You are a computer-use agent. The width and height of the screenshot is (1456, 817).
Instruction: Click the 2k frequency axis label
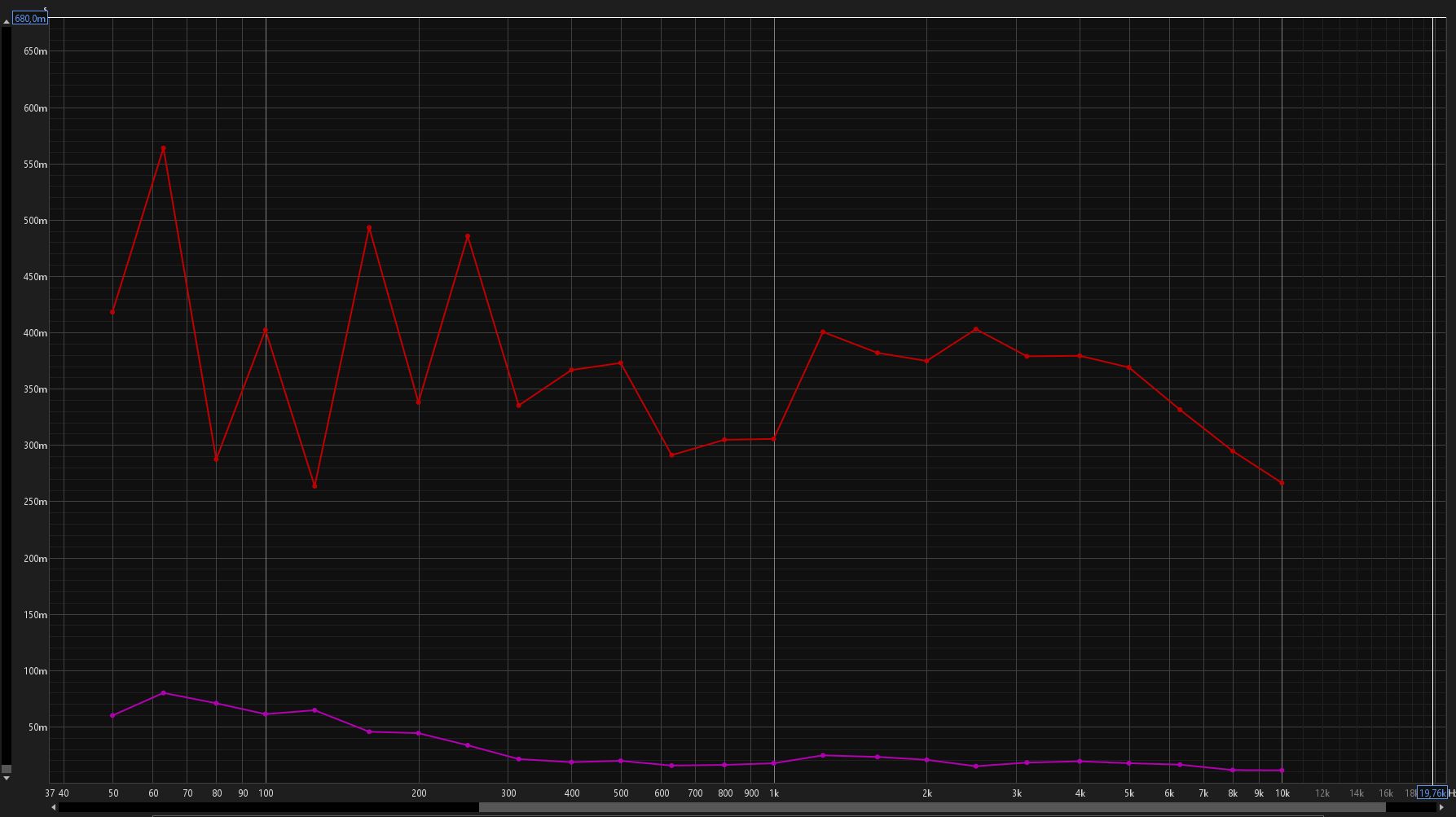927,793
